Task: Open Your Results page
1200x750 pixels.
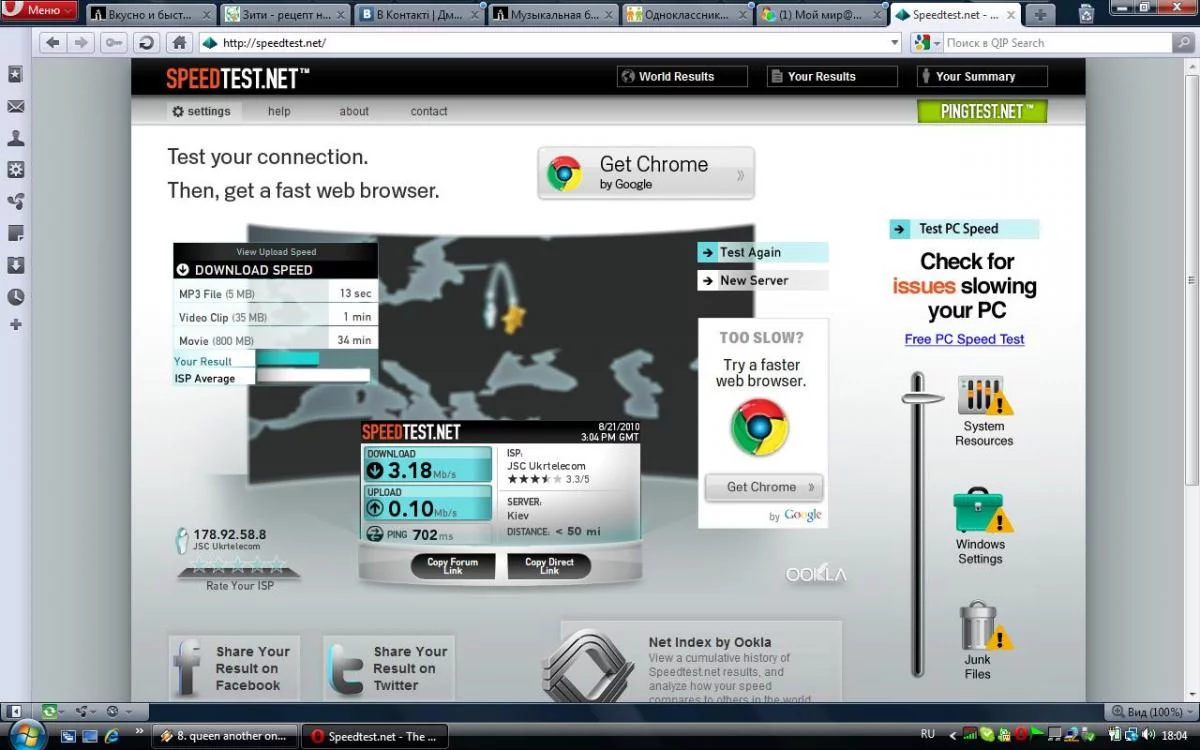Action: (832, 77)
